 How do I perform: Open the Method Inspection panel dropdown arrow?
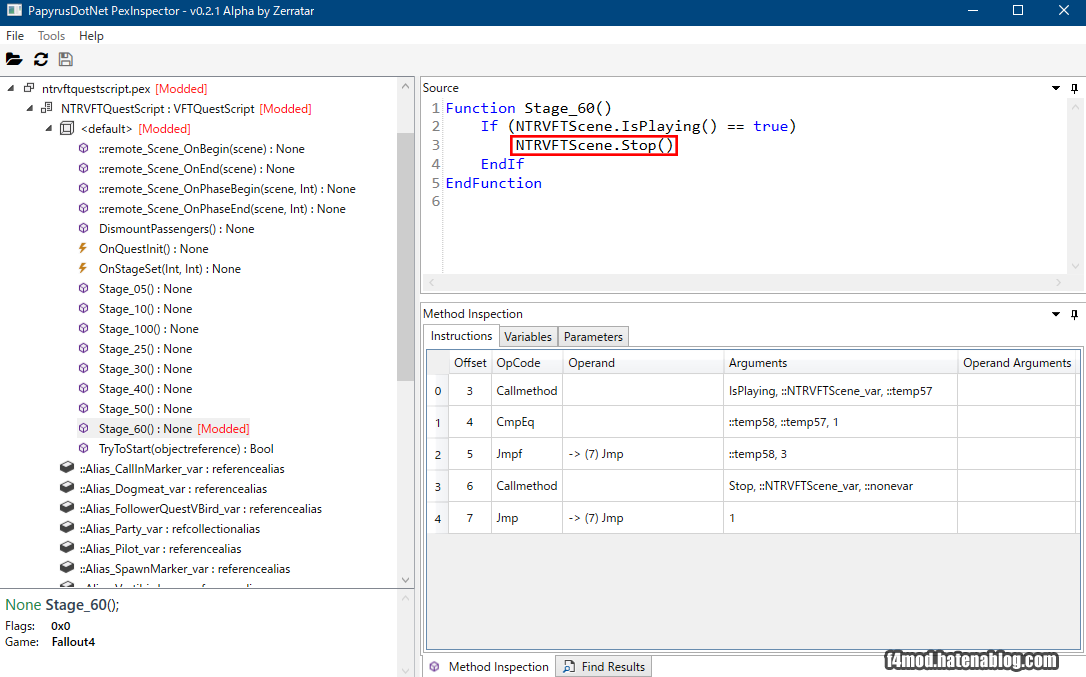point(1056,314)
